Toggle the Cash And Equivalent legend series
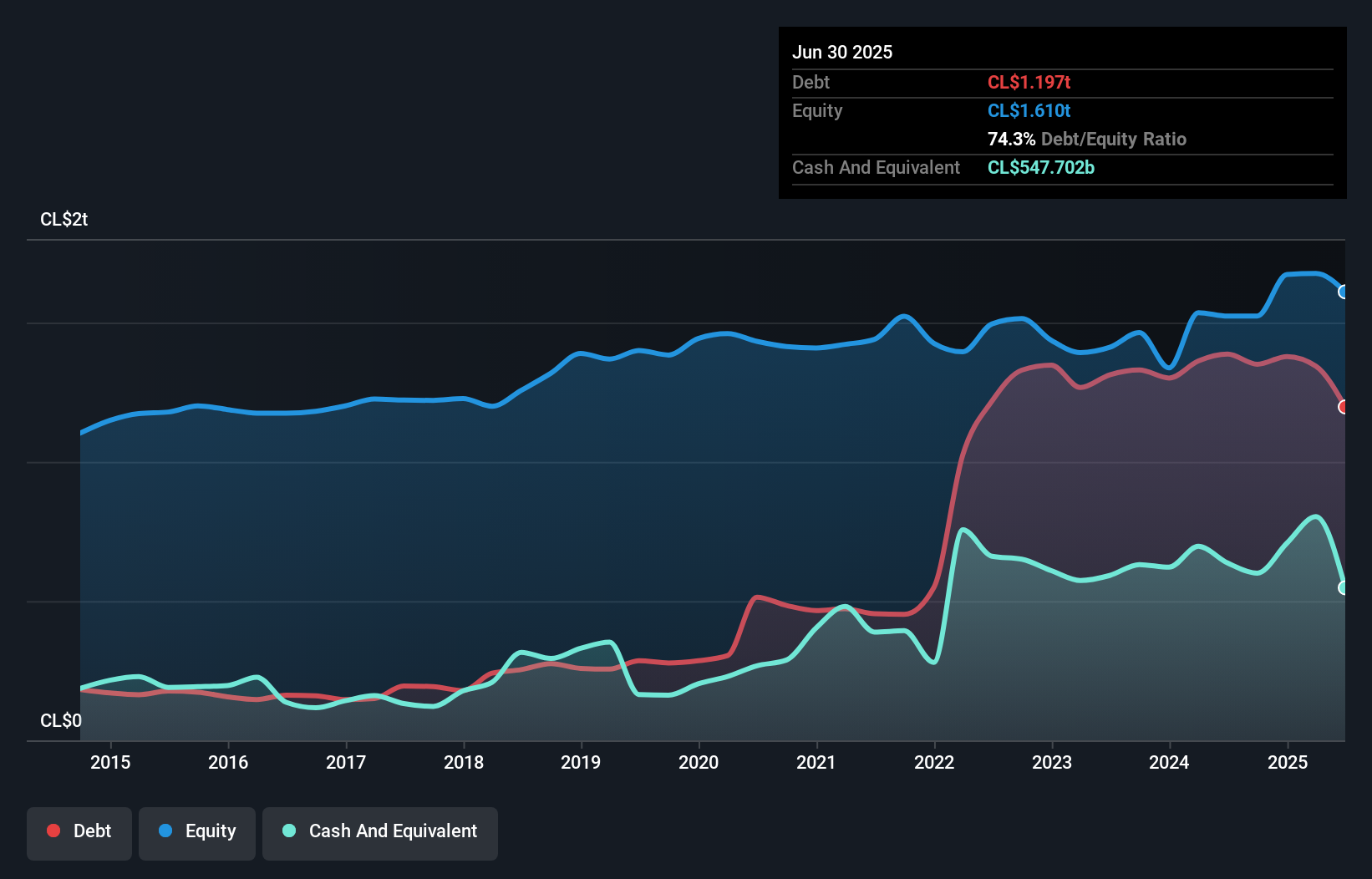 tap(380, 831)
